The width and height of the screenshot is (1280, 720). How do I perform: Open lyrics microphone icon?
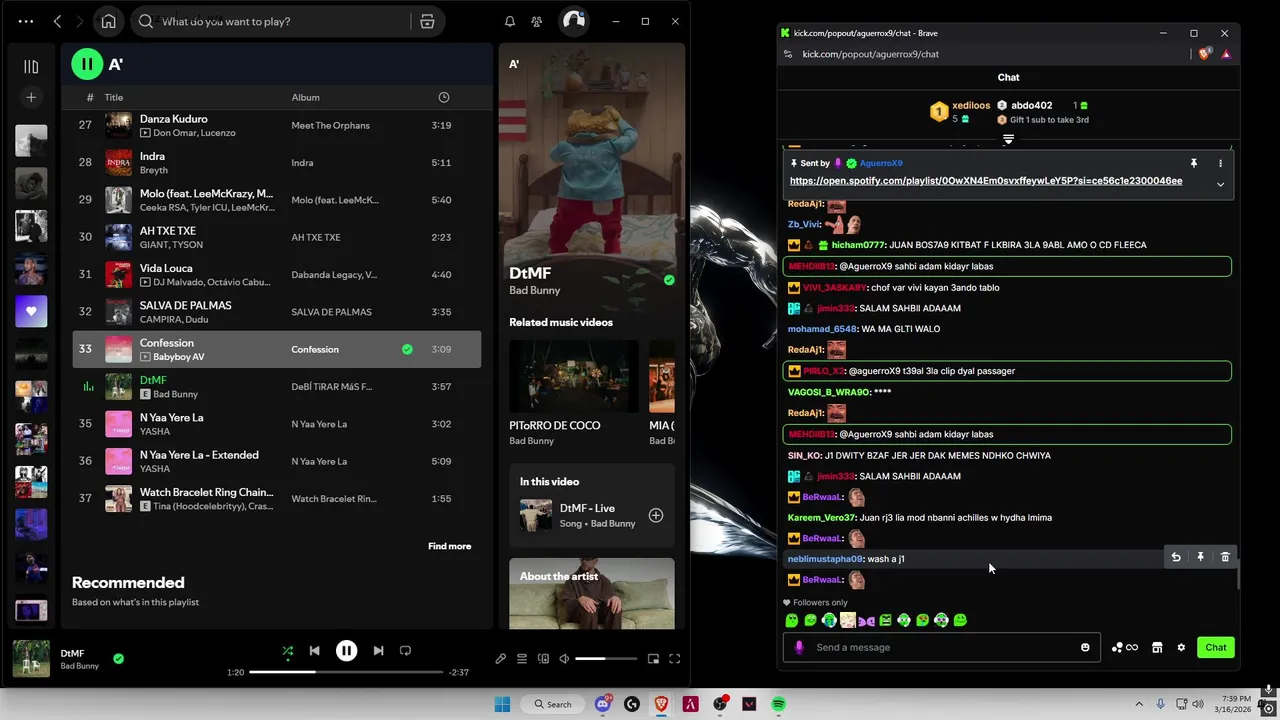500,659
